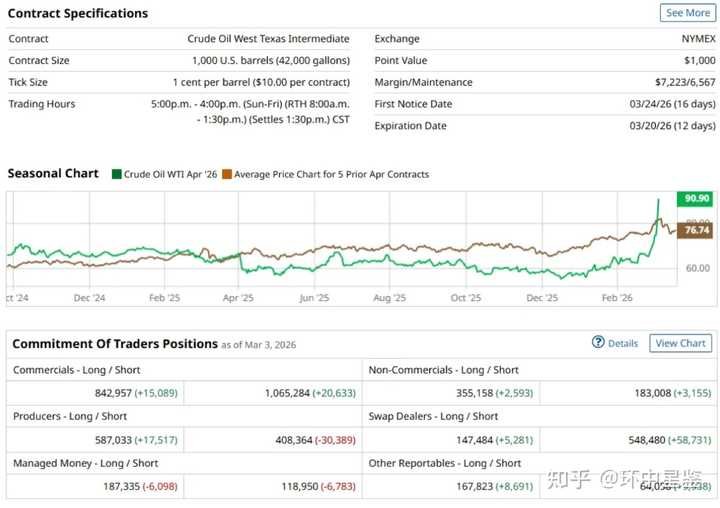Click the brown 76.74 price tag
This screenshot has width=720, height=508.
point(696,230)
